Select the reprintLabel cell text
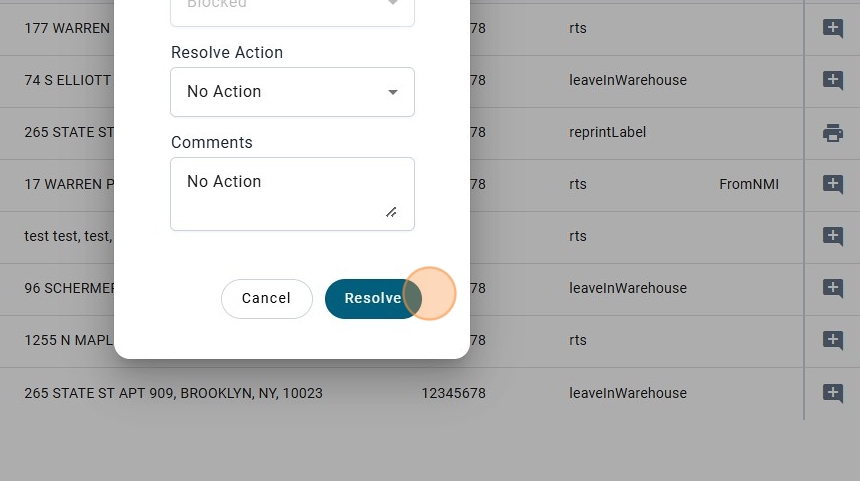Viewport: 860px width, 481px height. tap(608, 132)
